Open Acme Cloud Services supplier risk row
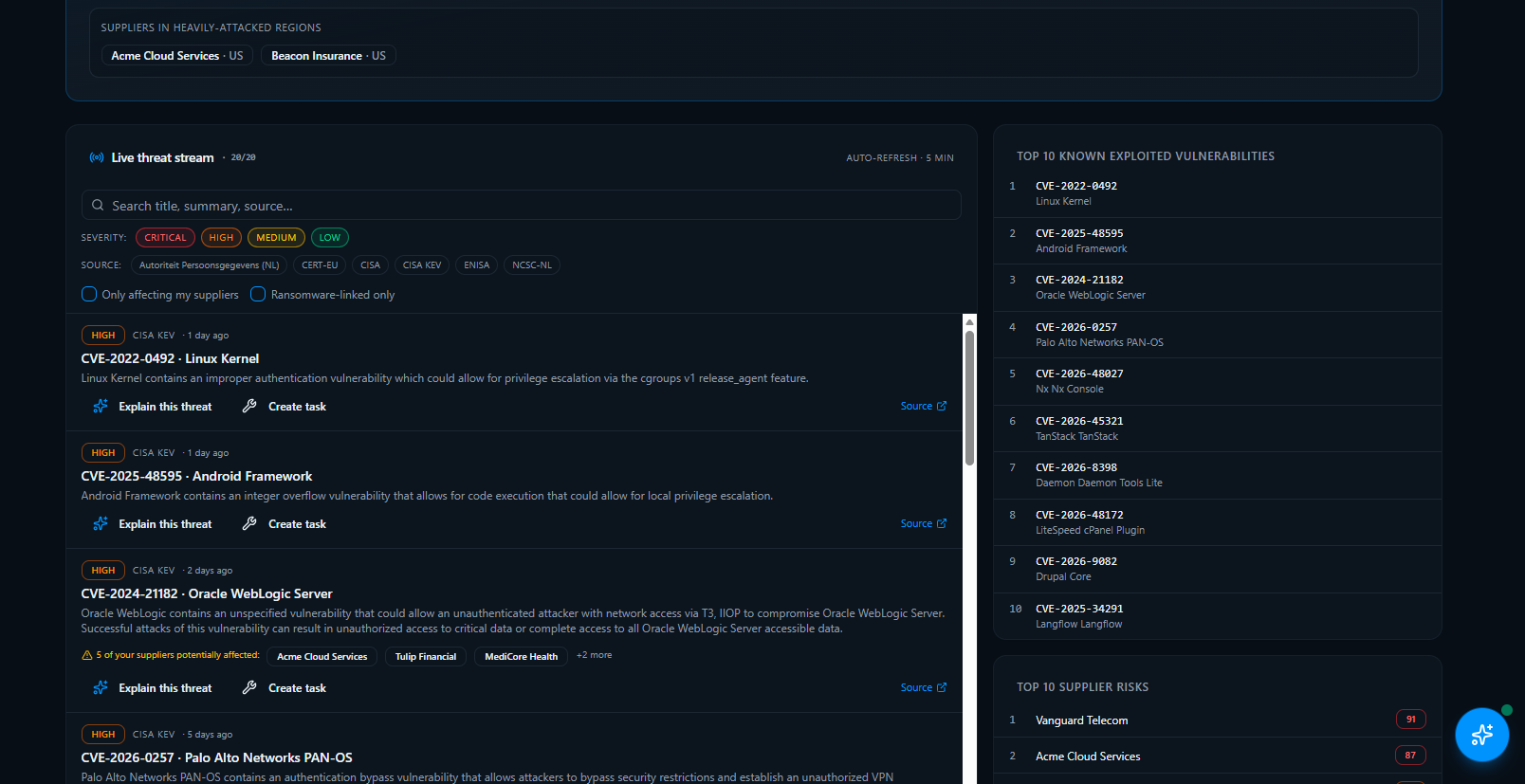 point(1218,756)
